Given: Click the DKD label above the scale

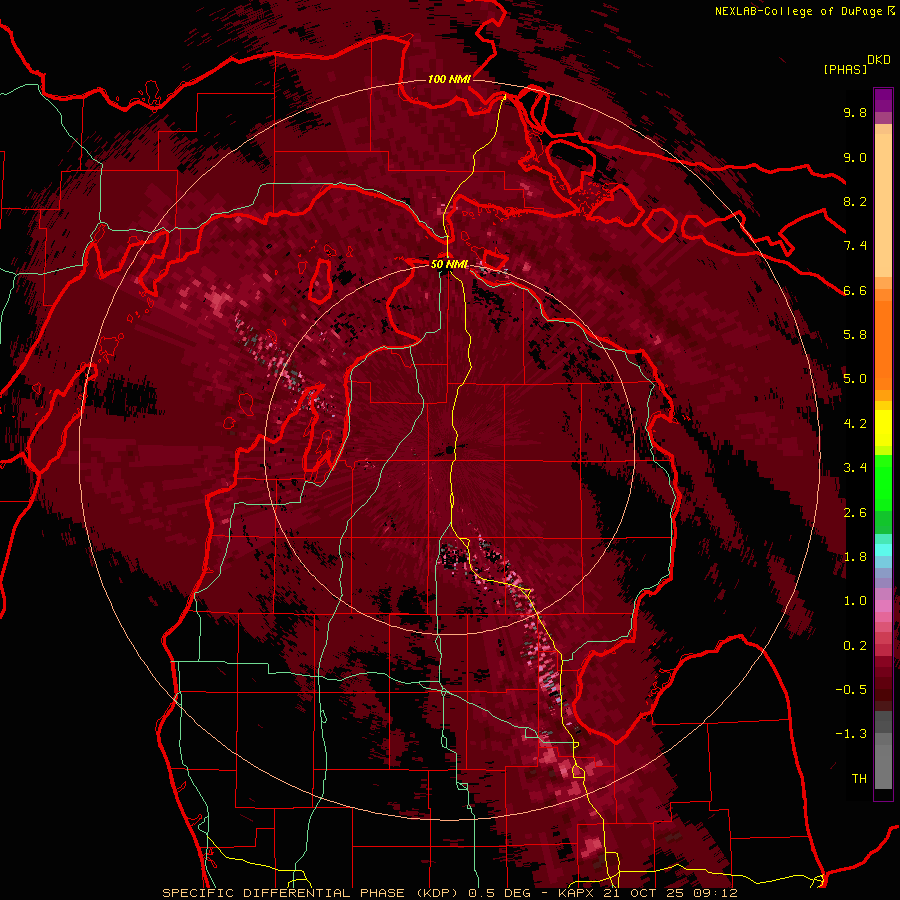Looking at the screenshot, I should point(879,60).
